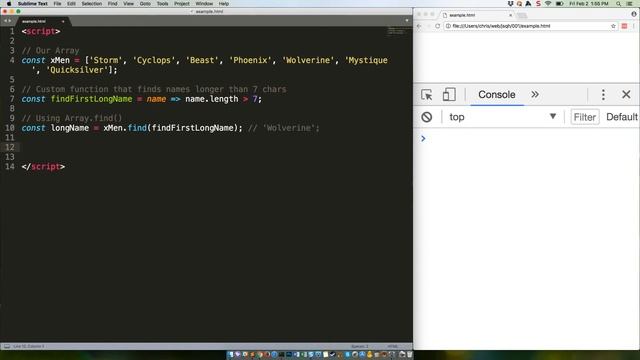
Task: Click the Chrome back arrow button
Action: pyautogui.click(x=419, y=26)
